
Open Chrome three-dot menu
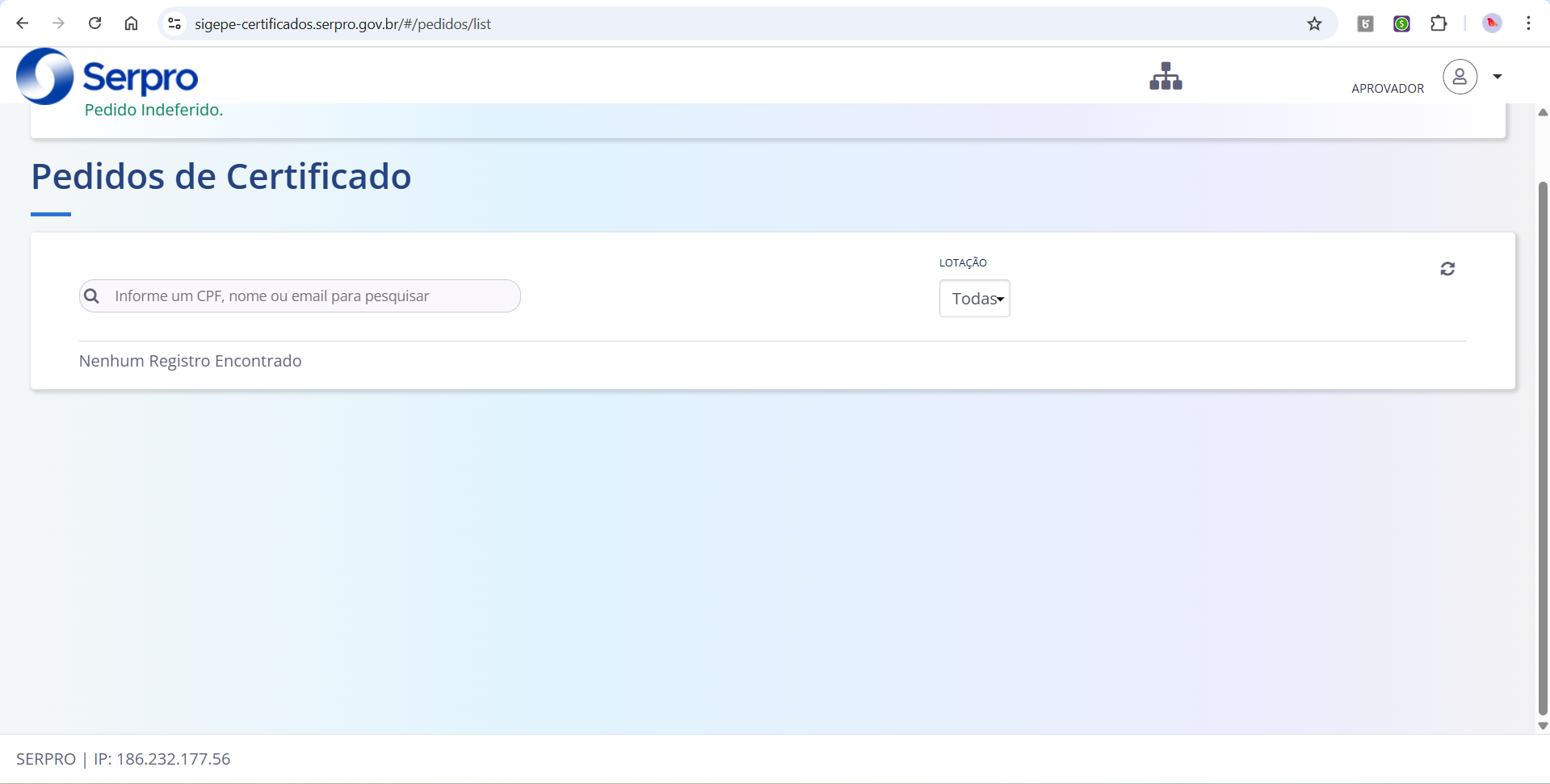point(1528,23)
